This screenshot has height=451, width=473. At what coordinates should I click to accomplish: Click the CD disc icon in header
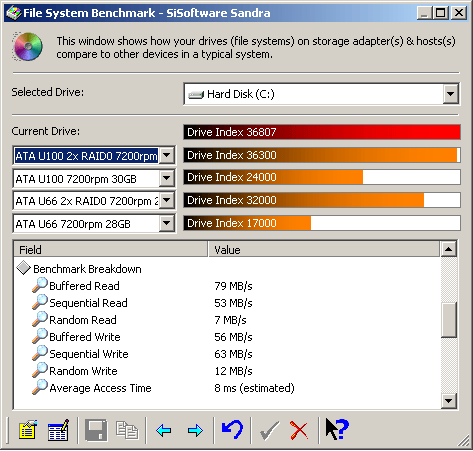tap(28, 46)
